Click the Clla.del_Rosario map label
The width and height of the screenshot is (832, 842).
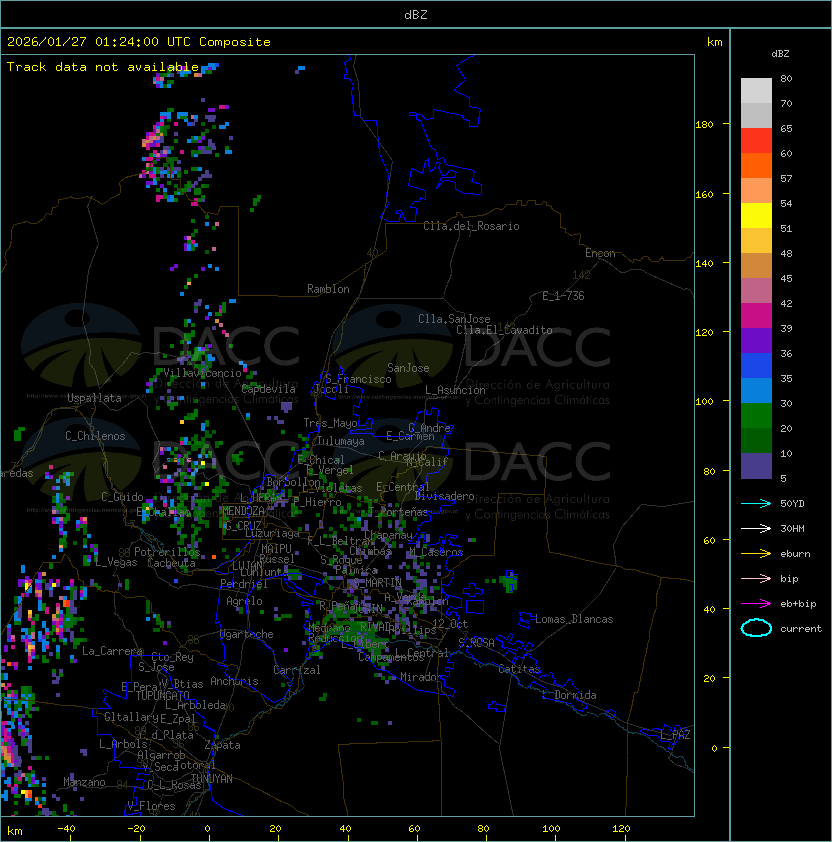(470, 226)
